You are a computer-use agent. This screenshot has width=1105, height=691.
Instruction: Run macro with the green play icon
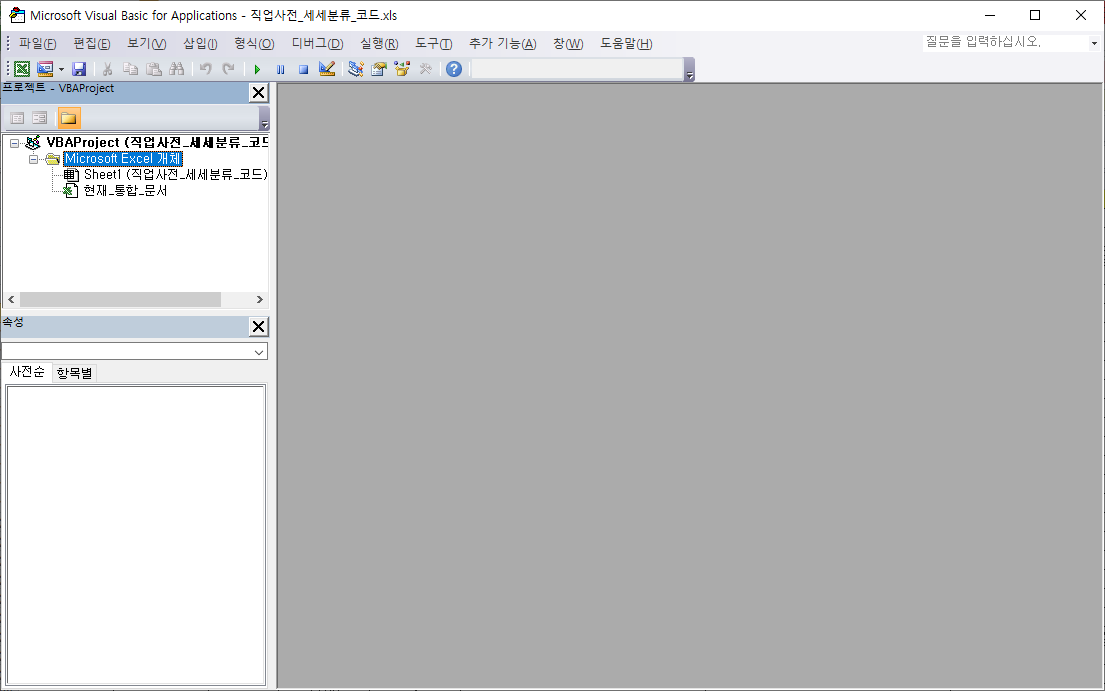tap(257, 69)
